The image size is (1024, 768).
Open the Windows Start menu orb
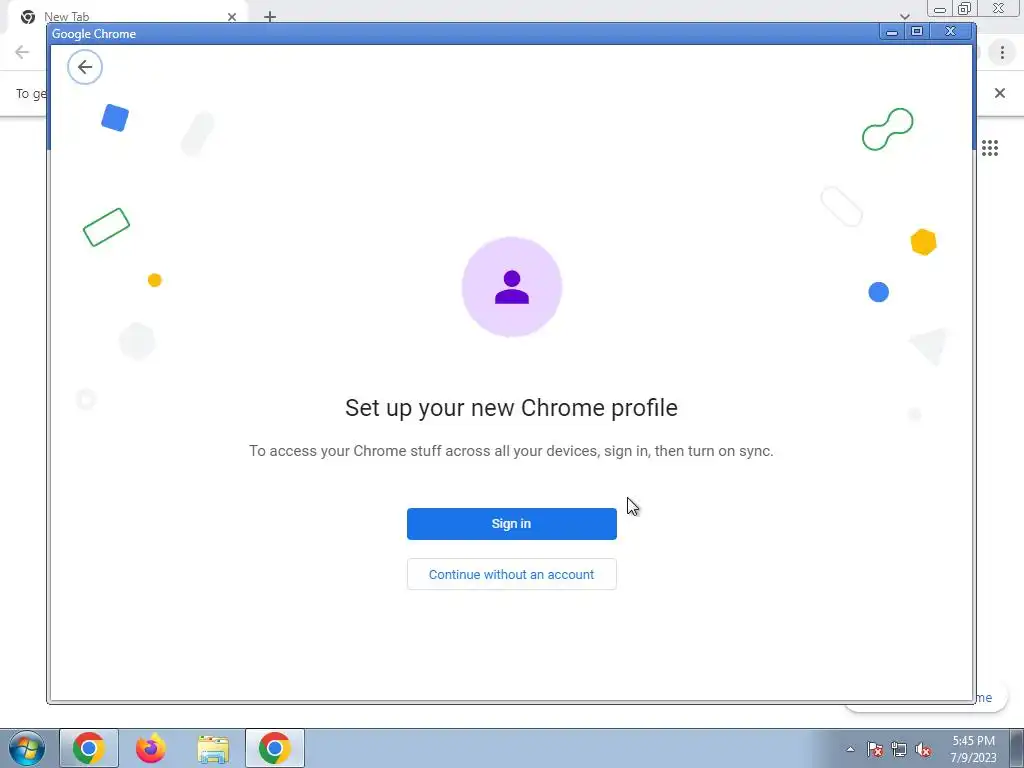27,748
